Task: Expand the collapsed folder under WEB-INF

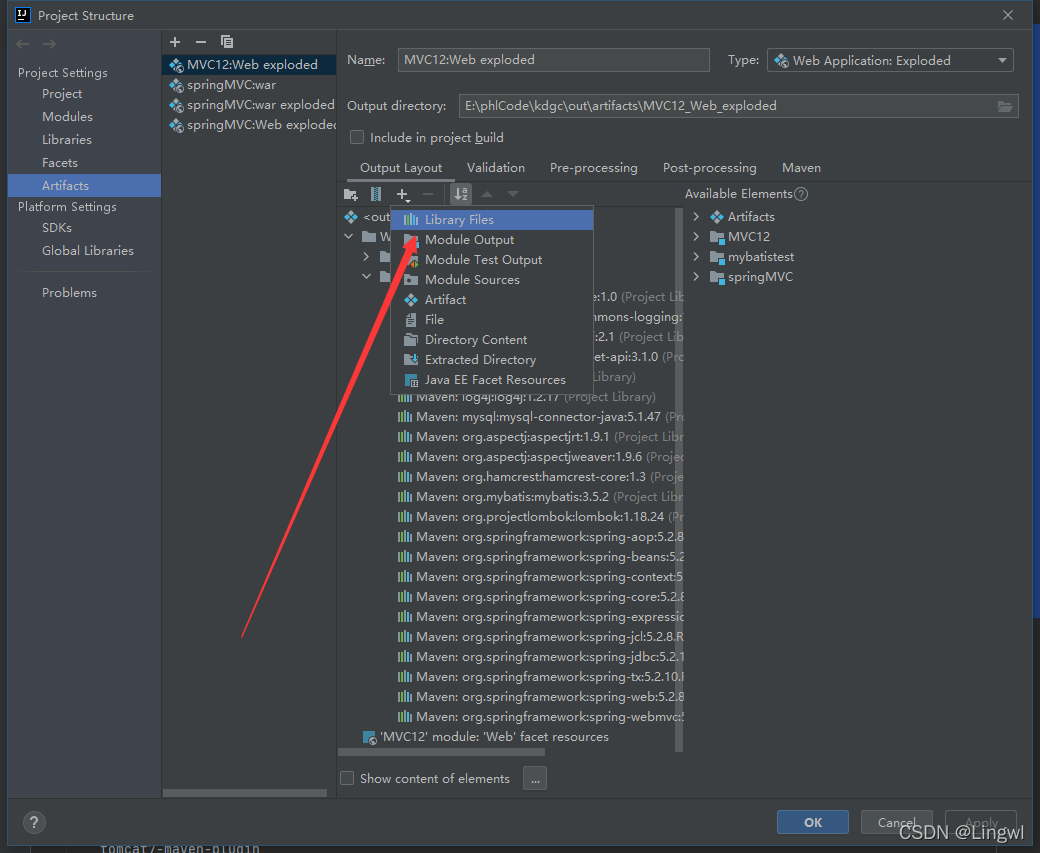Action: 366,256
